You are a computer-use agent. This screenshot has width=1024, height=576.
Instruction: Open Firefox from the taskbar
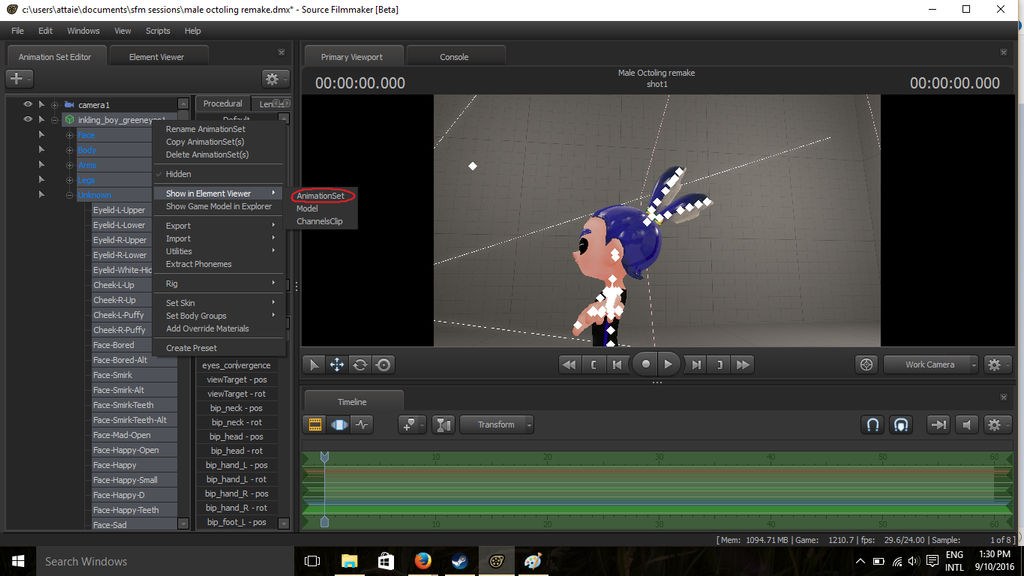click(423, 561)
